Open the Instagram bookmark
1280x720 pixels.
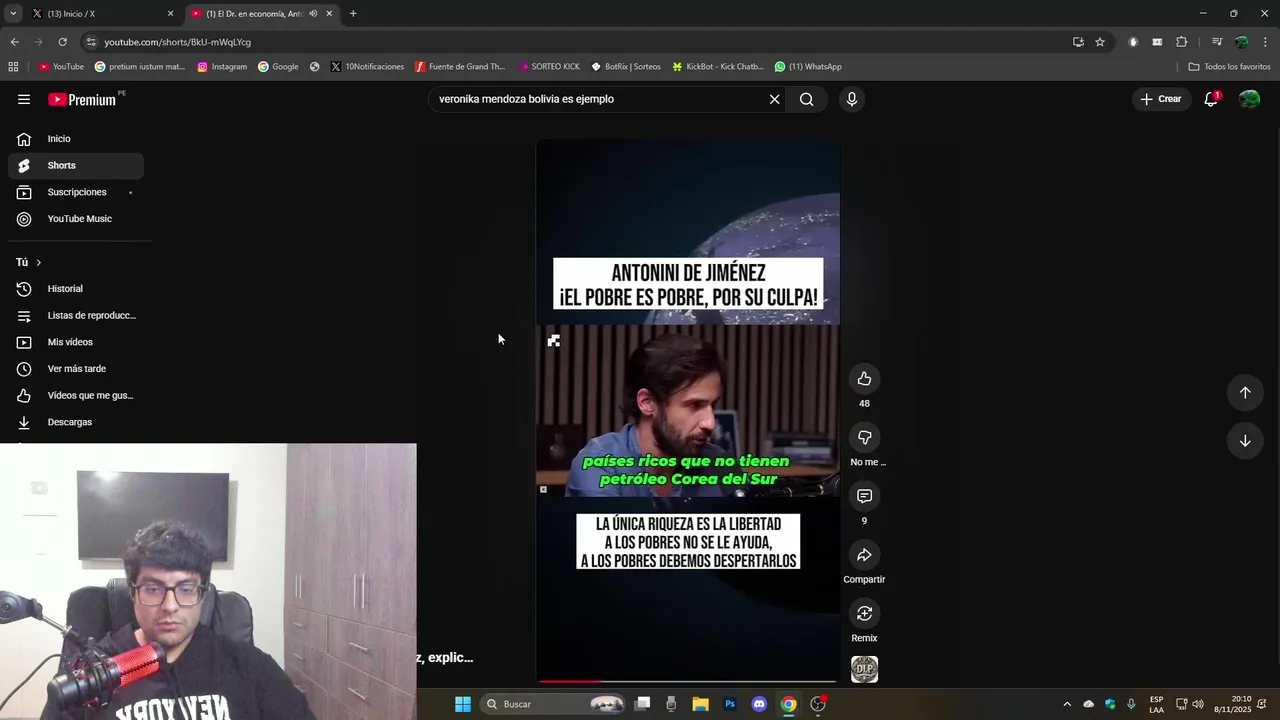click(222, 67)
